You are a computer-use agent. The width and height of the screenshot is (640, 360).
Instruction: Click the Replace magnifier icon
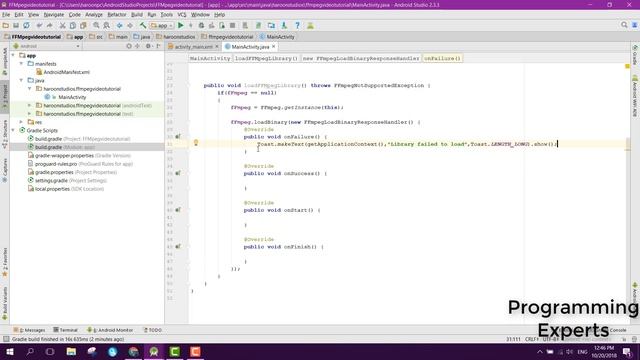pyautogui.click(x=107, y=25)
